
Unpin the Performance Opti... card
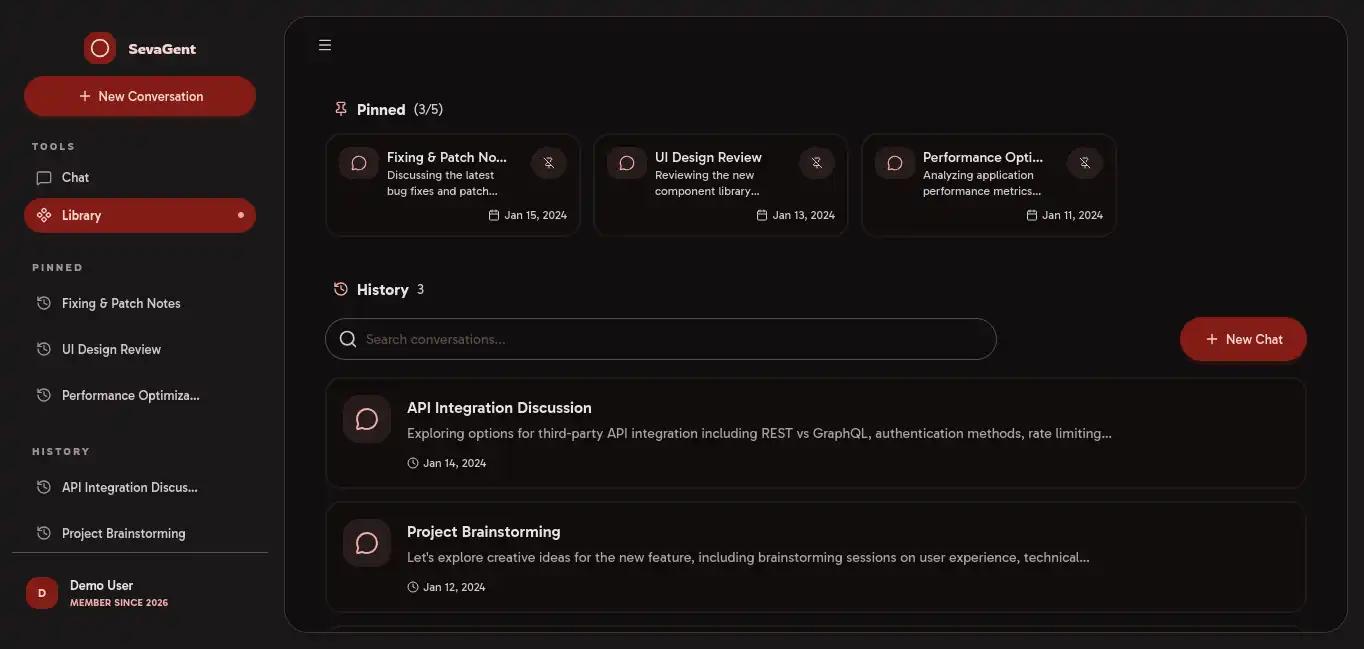tap(1085, 163)
